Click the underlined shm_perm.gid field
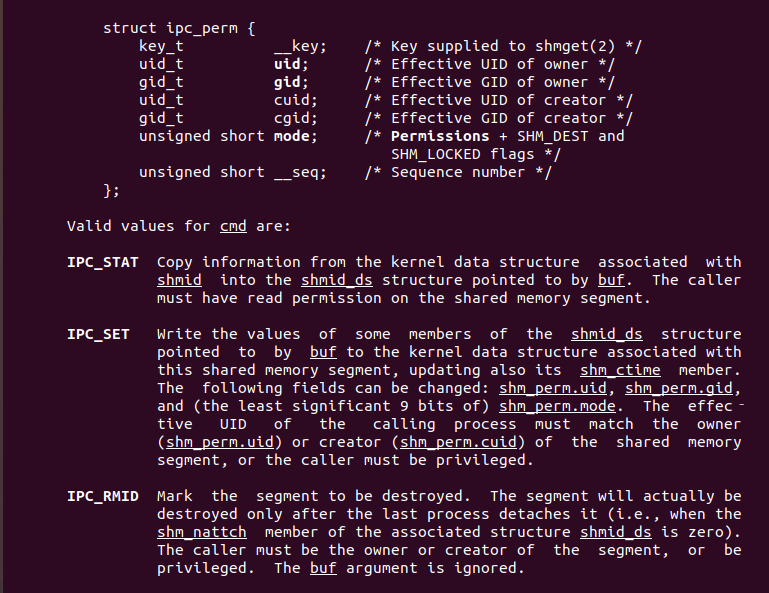Image resolution: width=769 pixels, height=593 pixels. coord(679,388)
